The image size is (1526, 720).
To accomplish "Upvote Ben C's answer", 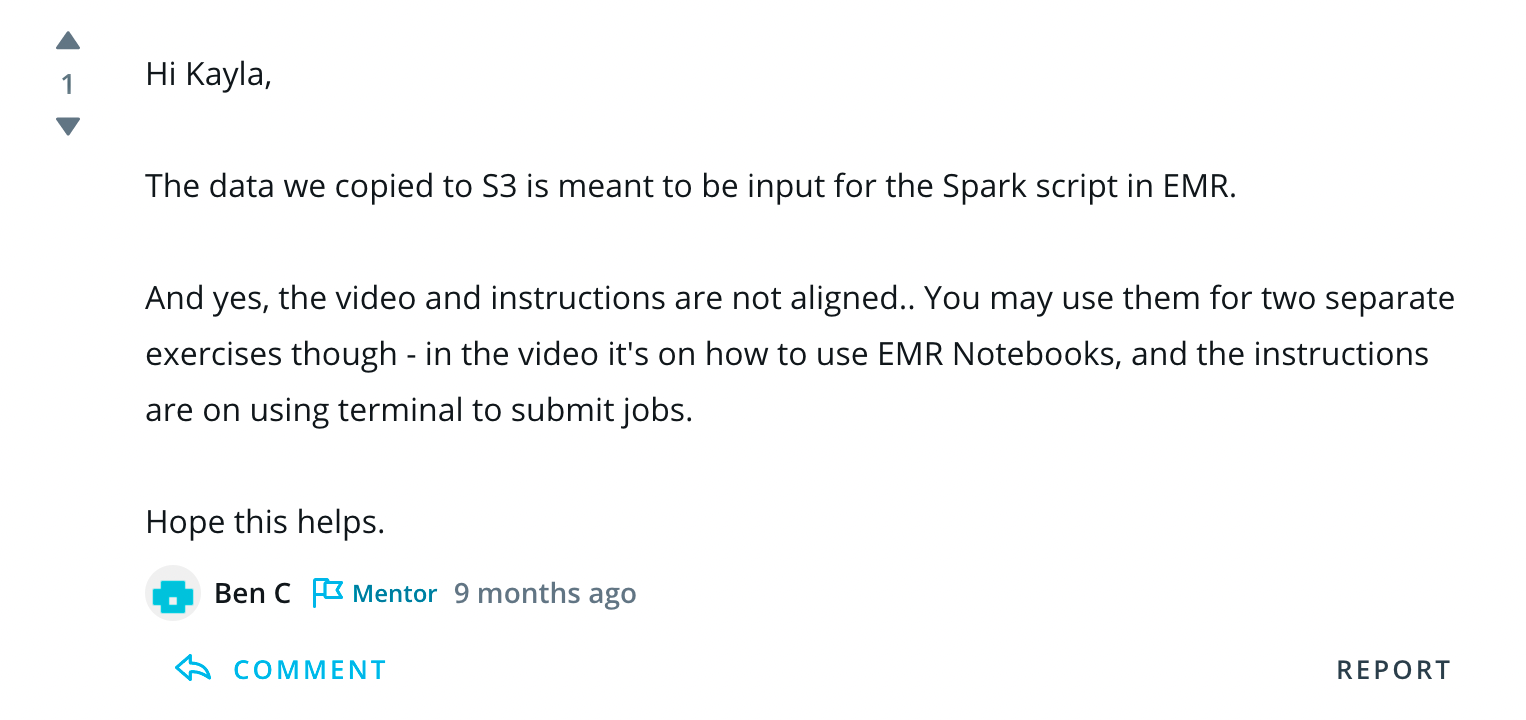I will (68, 41).
